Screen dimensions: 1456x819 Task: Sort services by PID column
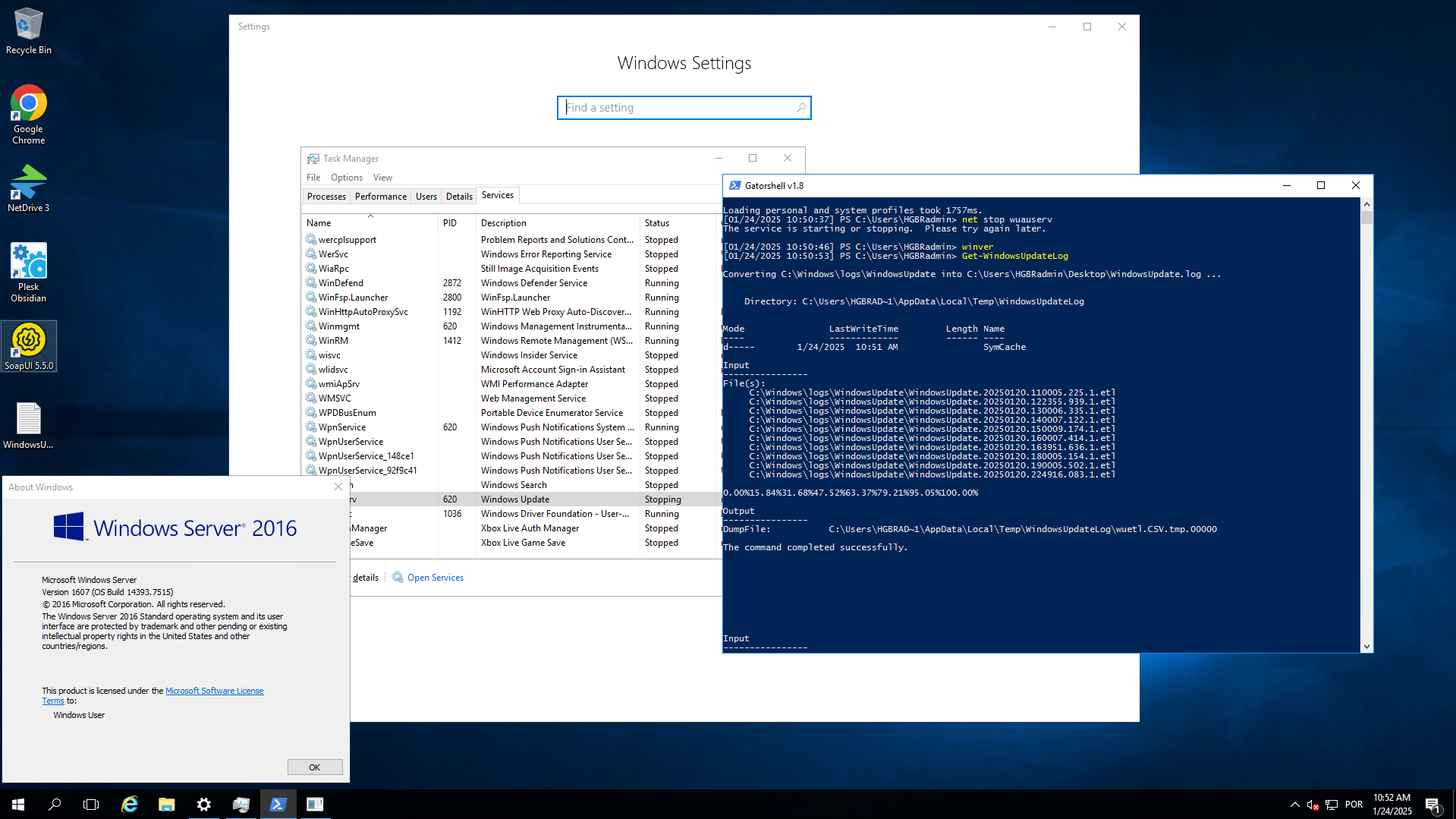(x=457, y=223)
